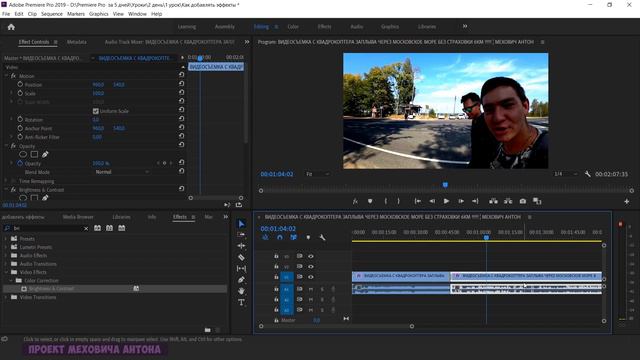640x360 pixels.
Task: Click the Extract button
Action: click(508, 201)
